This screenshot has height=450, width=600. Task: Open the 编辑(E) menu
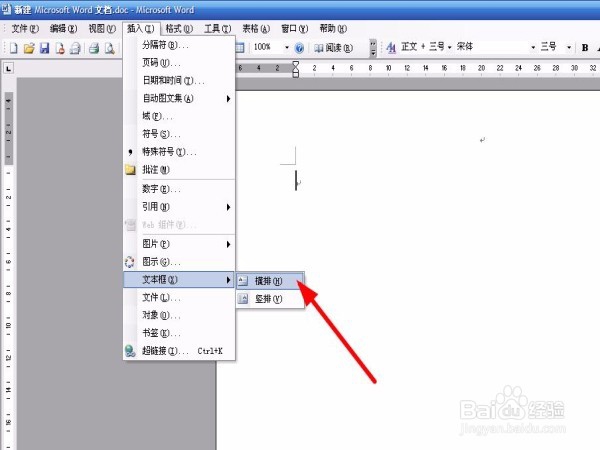(x=63, y=29)
